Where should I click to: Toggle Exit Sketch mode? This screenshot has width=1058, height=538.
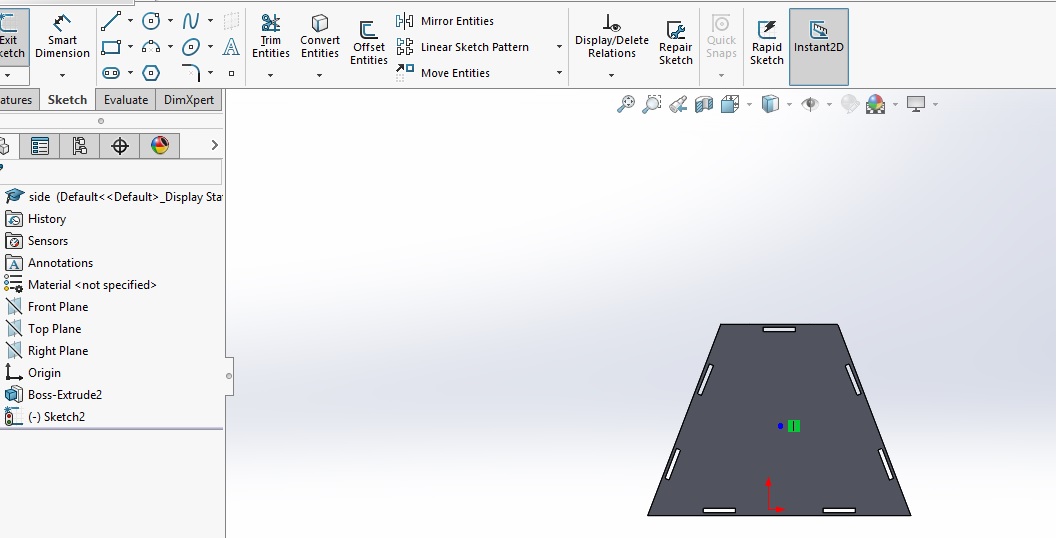click(12, 37)
